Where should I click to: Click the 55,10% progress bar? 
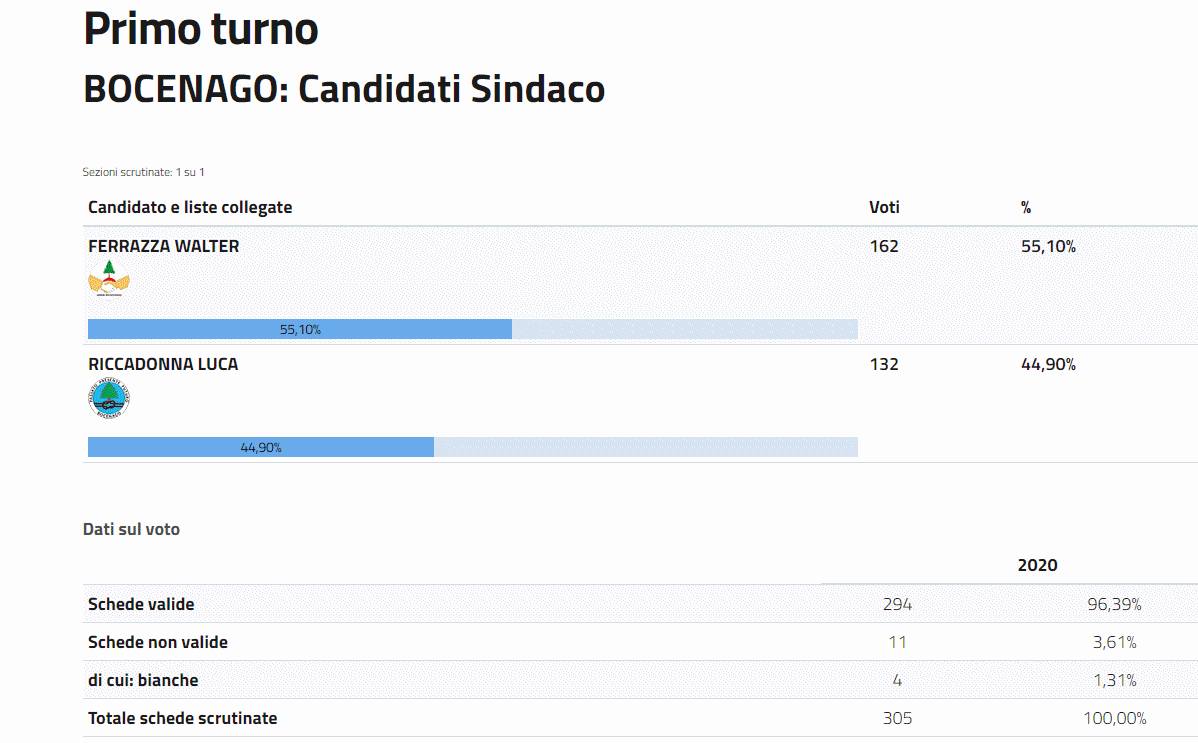[300, 329]
